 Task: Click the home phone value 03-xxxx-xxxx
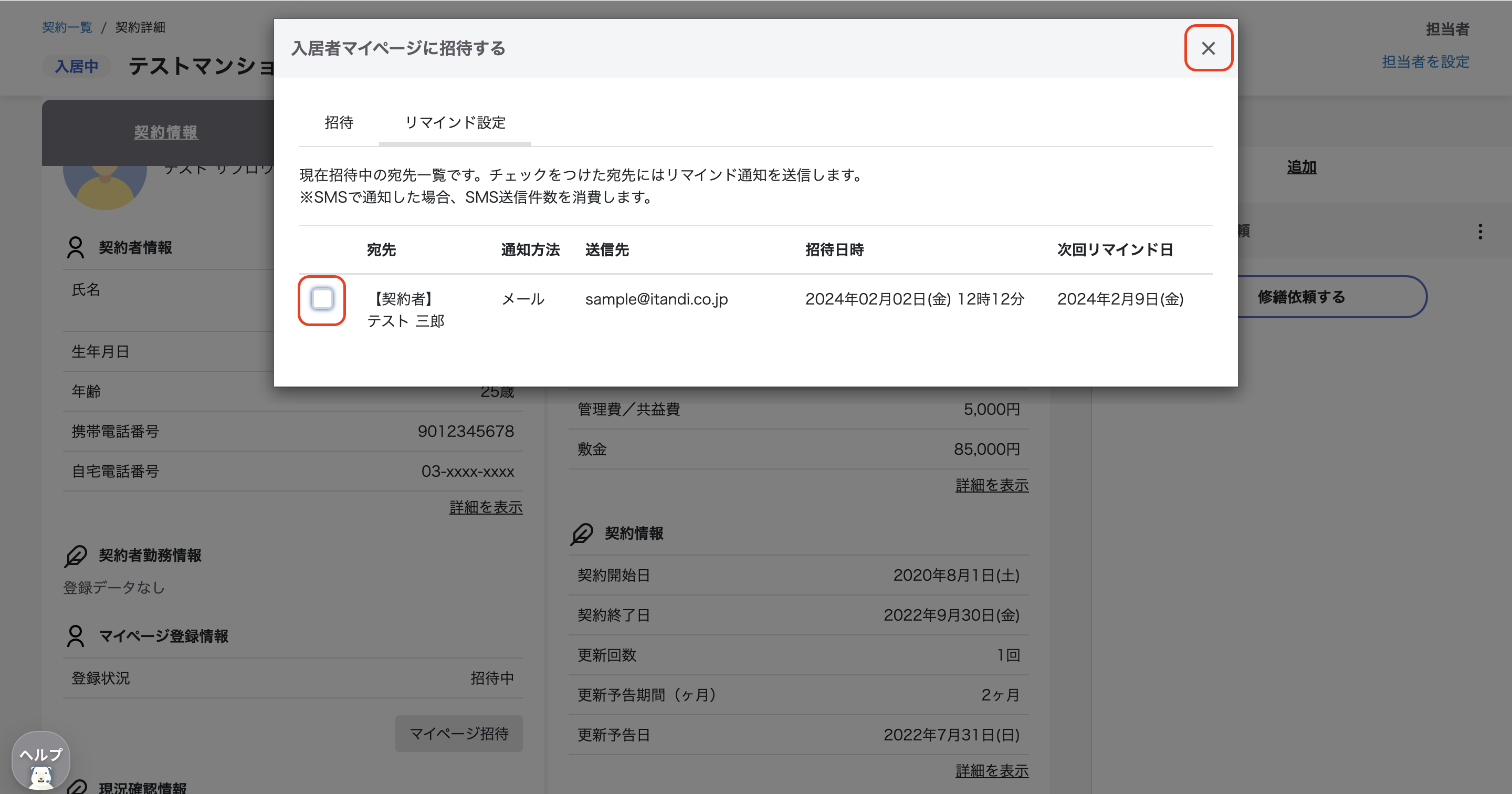point(467,472)
